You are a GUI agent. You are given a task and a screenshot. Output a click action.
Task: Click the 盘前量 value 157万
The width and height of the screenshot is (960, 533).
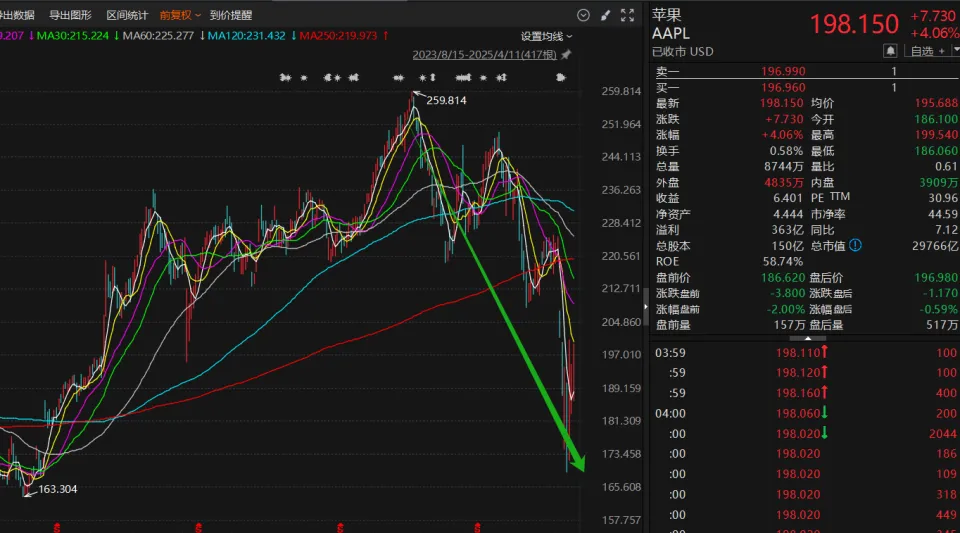[789, 325]
